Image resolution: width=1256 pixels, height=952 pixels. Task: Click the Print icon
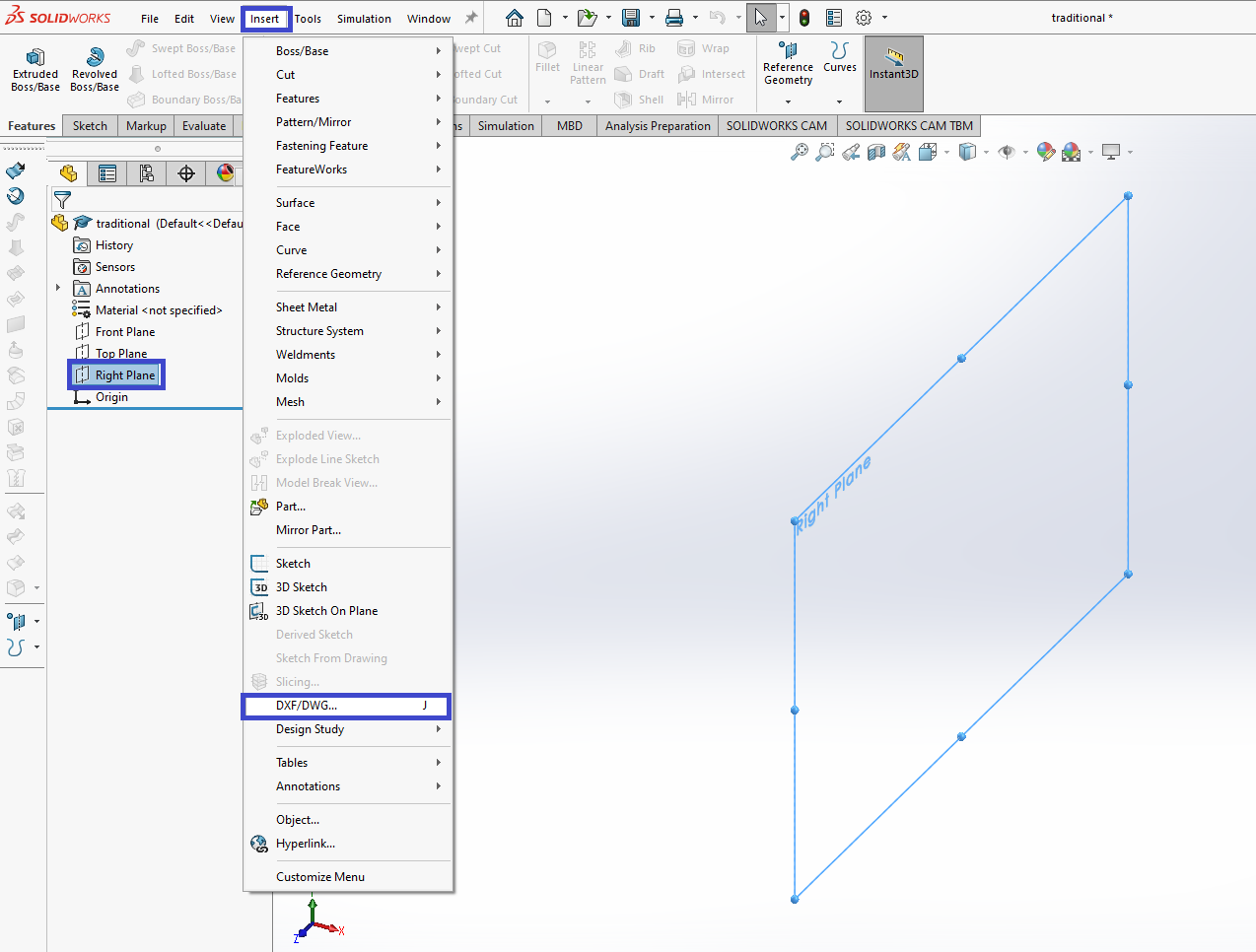[674, 18]
